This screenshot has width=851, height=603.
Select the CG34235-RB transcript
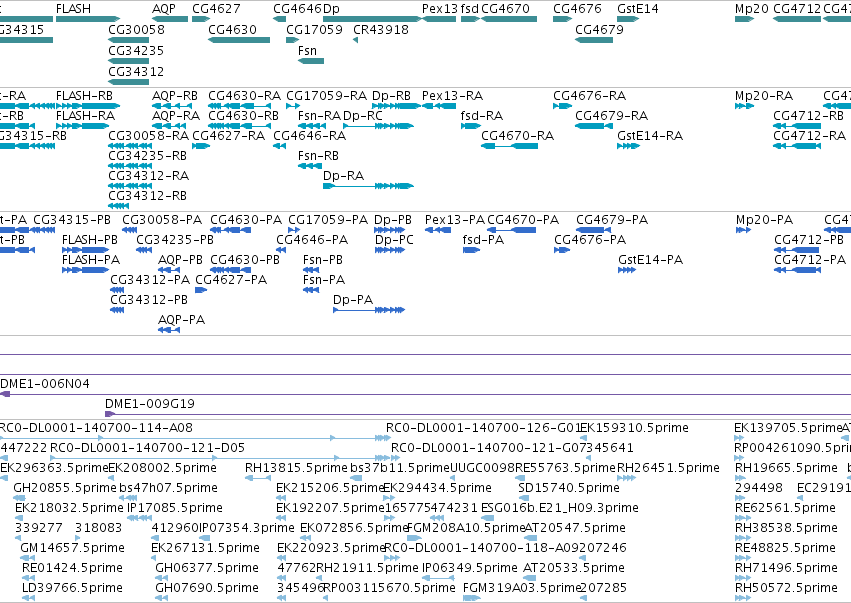(131, 166)
